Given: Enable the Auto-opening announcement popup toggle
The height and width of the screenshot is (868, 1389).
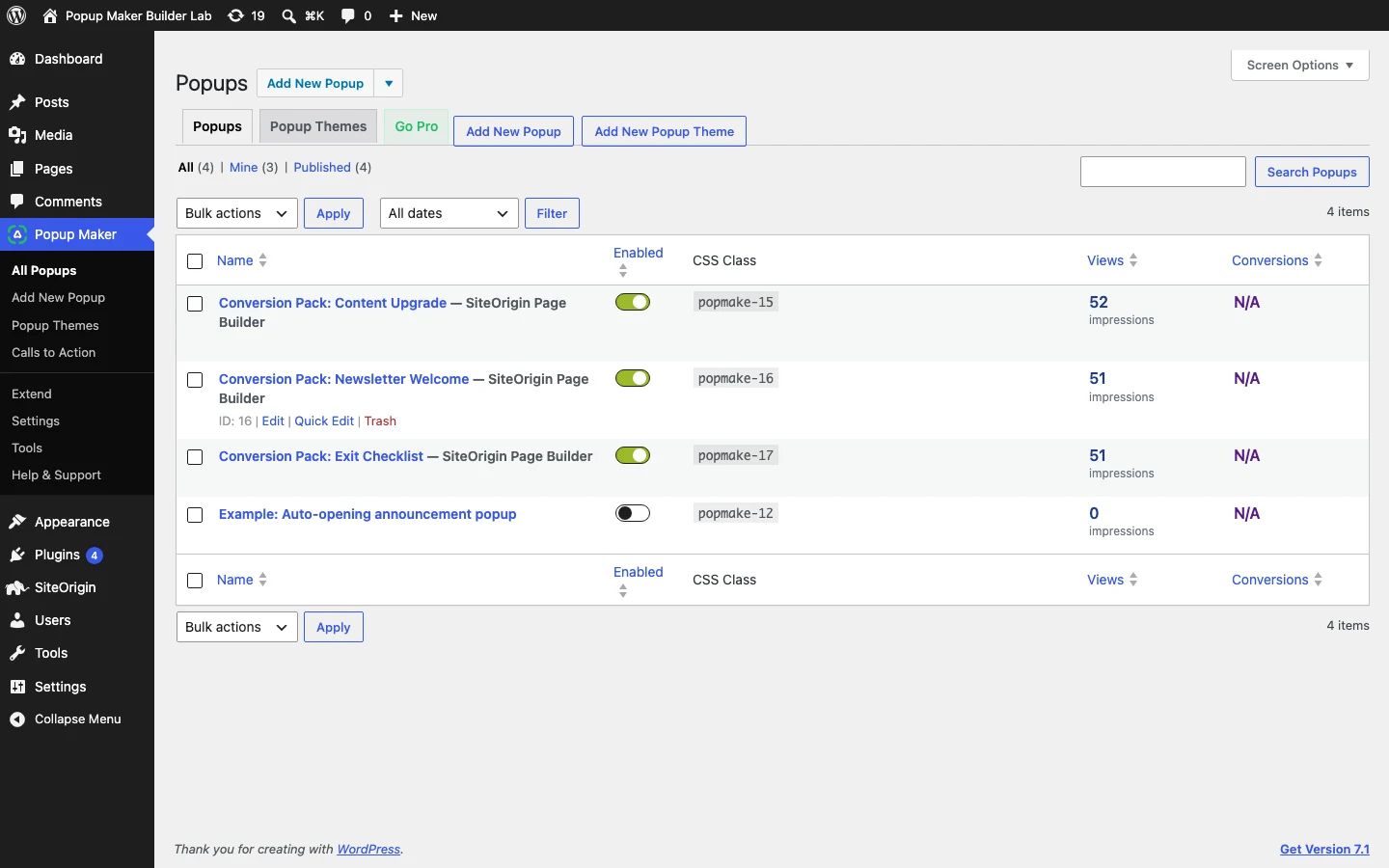Looking at the screenshot, I should pos(633,513).
